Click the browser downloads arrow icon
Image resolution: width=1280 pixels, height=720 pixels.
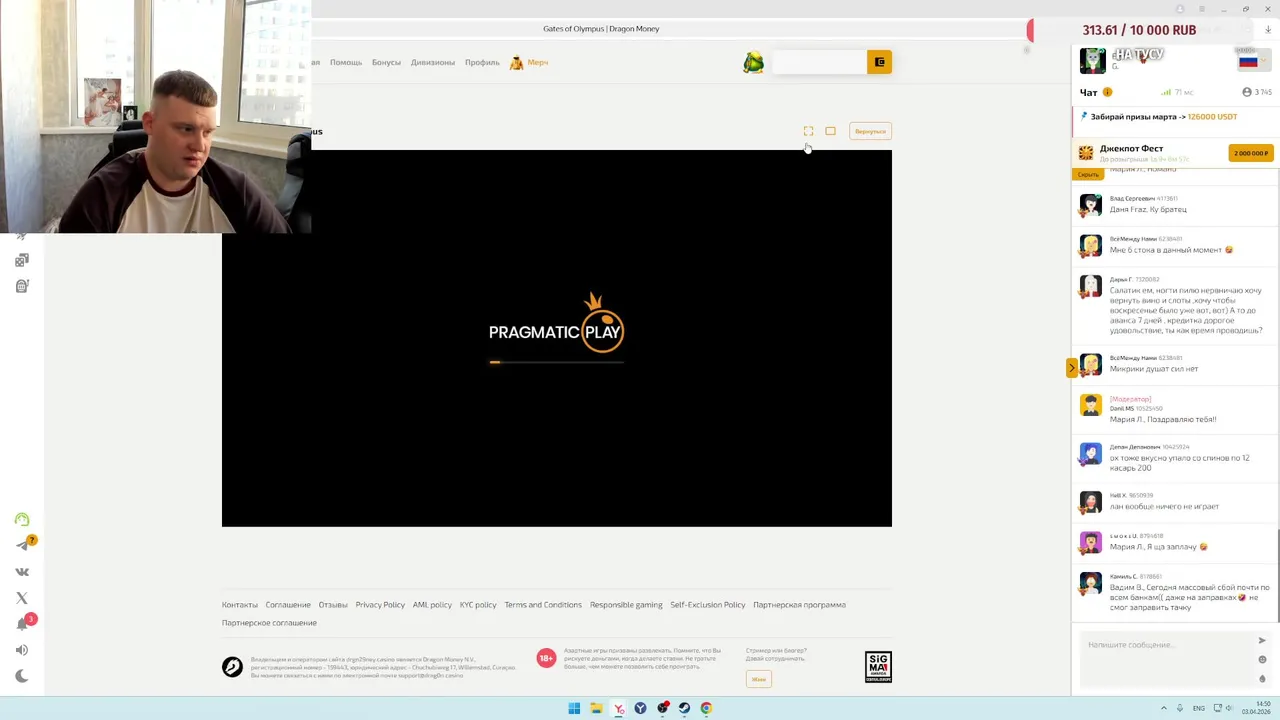point(1268,30)
